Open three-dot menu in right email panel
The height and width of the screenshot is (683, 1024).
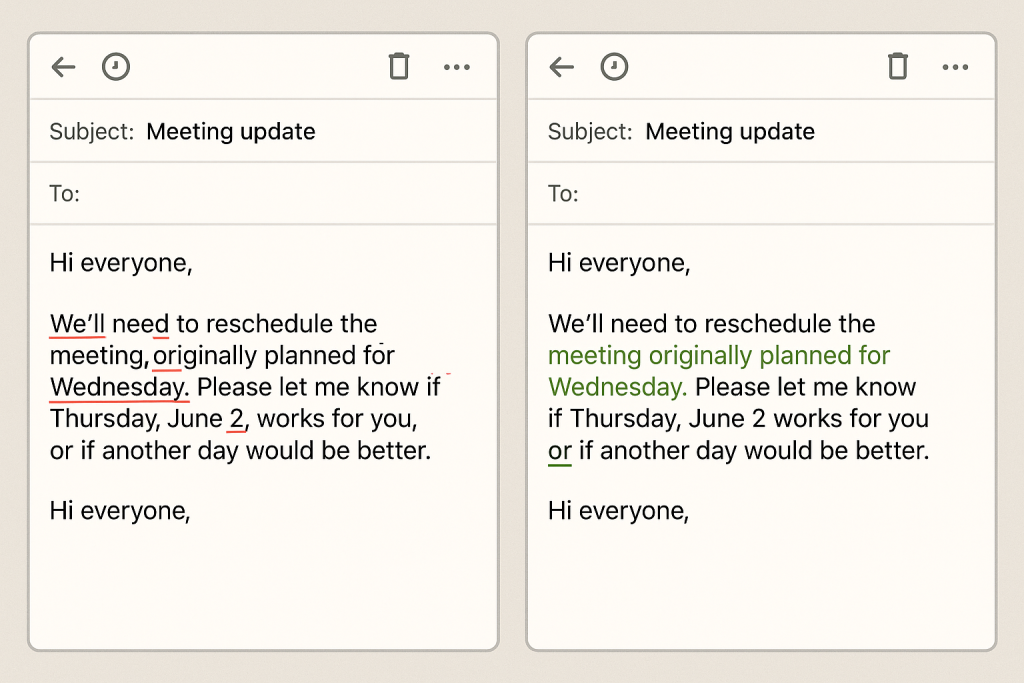click(955, 67)
